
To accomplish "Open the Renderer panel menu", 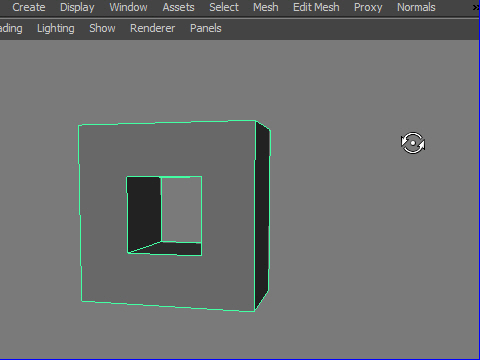I will [152, 29].
